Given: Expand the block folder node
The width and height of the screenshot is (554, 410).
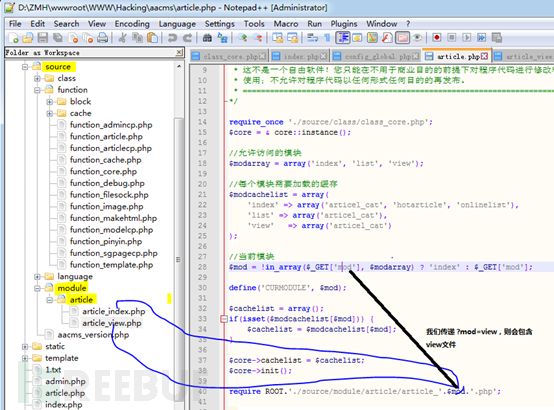Looking at the screenshot, I should (49, 102).
